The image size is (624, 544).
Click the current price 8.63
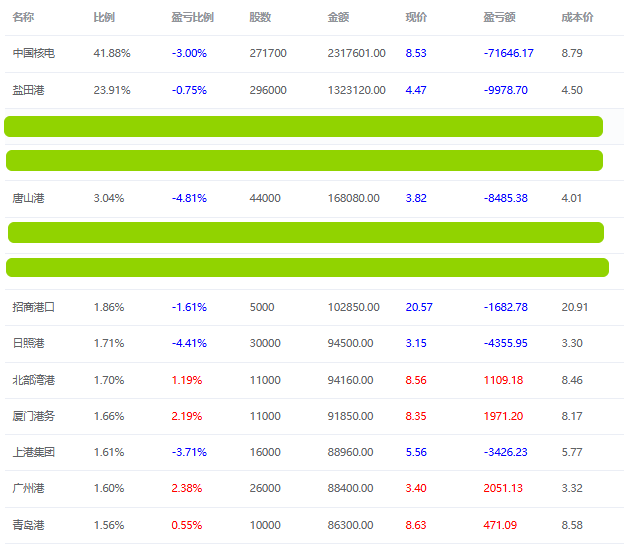click(416, 525)
